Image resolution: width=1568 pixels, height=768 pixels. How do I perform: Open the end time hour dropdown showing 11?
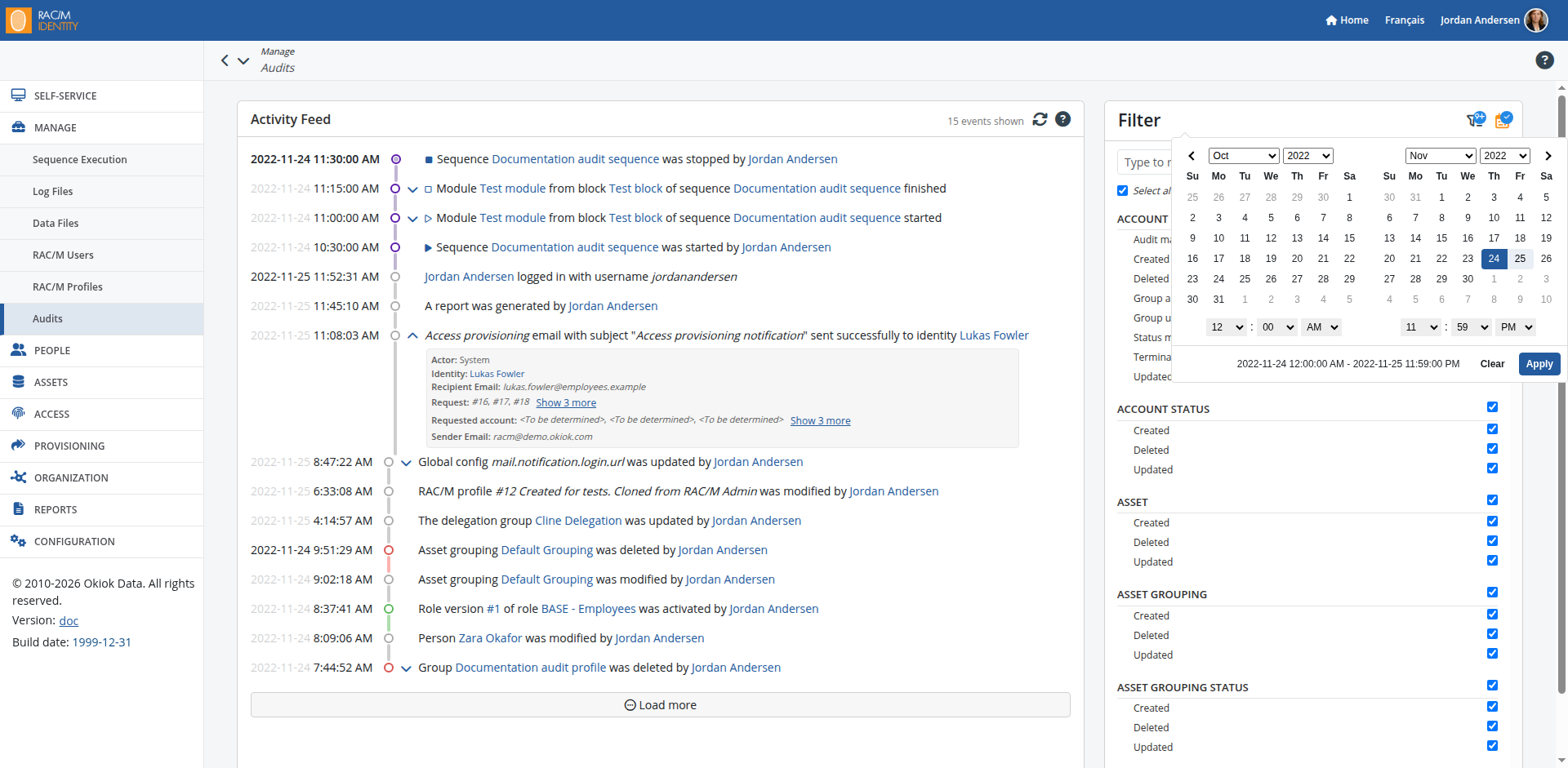tap(1420, 327)
